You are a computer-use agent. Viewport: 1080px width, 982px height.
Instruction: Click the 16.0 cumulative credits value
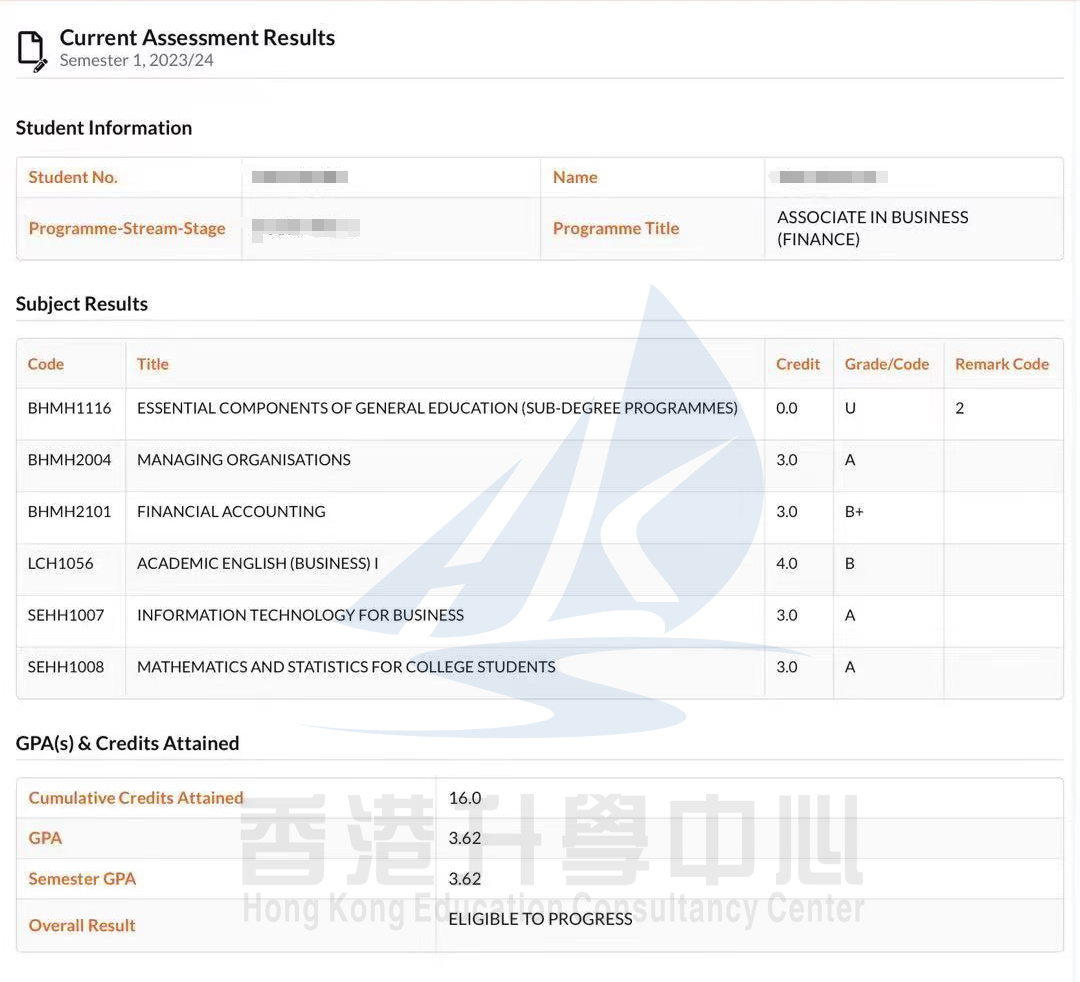465,798
